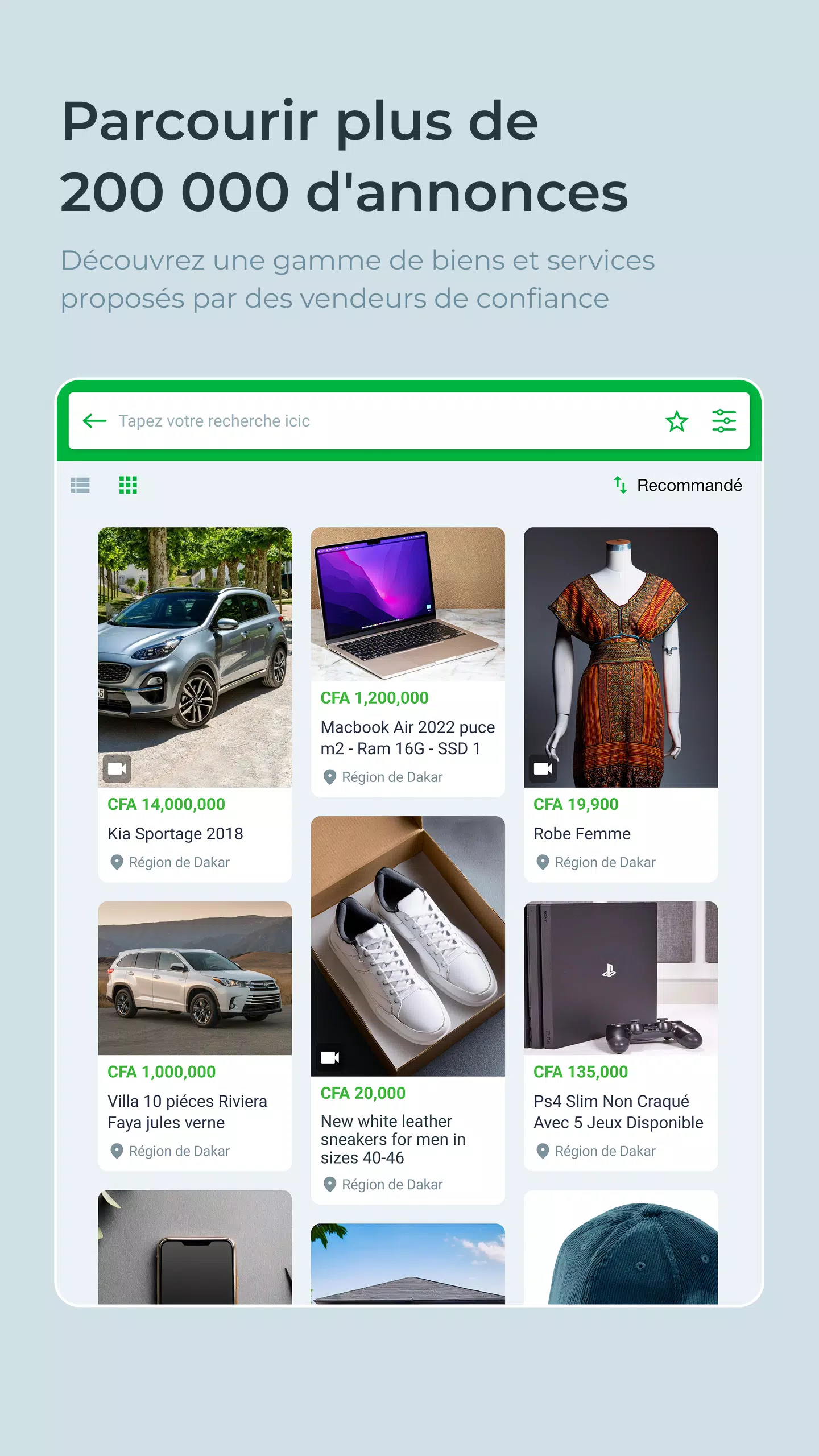Tap location pin under Villa listing
This screenshot has width=819, height=1456.
[x=117, y=1152]
